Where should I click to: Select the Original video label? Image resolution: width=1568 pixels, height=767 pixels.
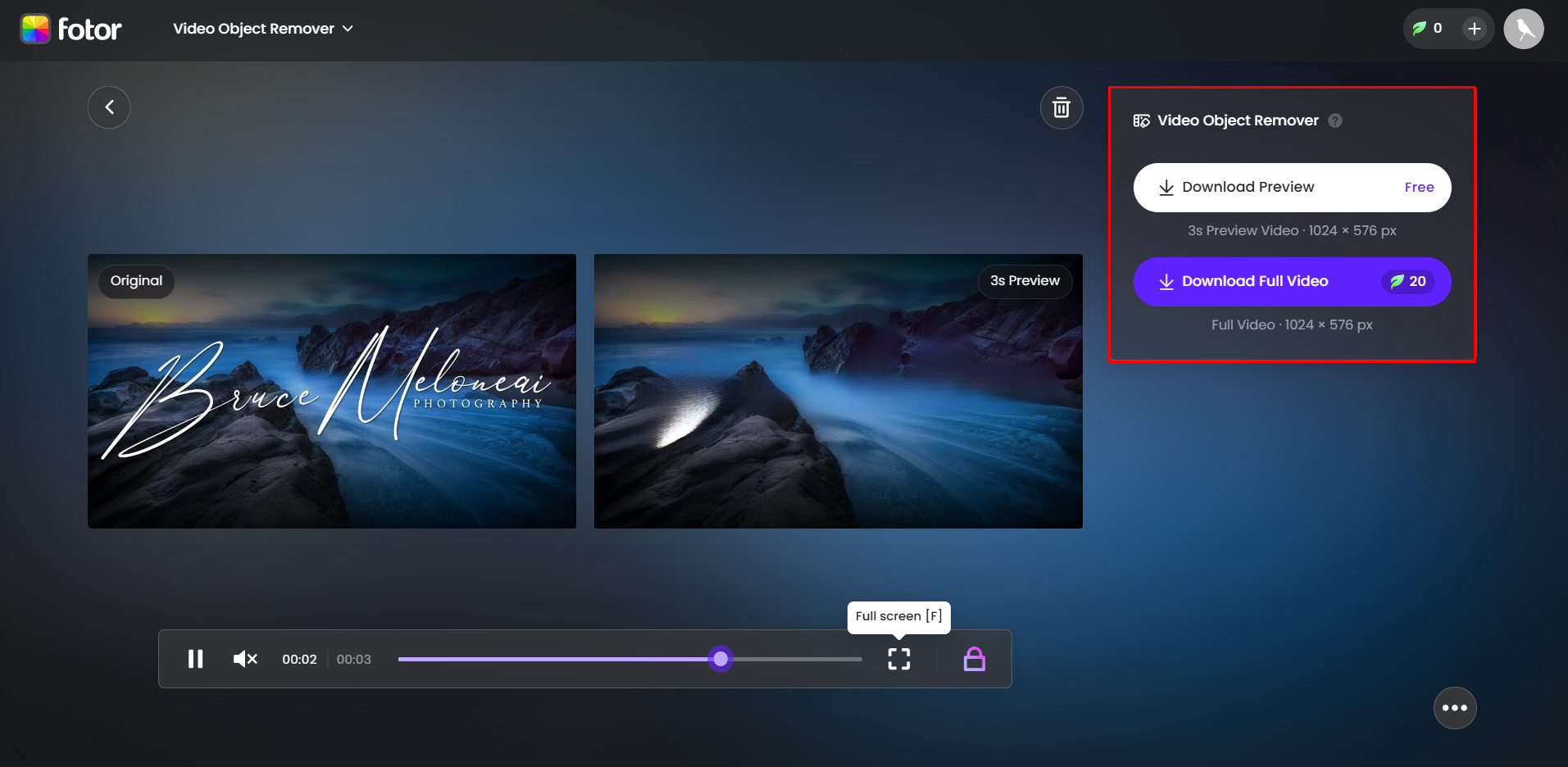135,281
